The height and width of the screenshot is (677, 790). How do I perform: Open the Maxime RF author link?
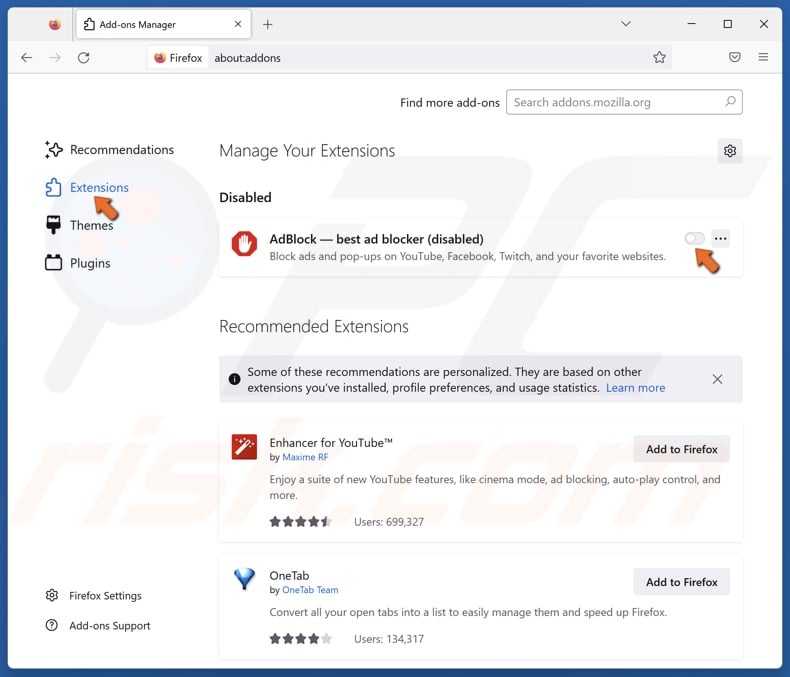click(x=305, y=457)
